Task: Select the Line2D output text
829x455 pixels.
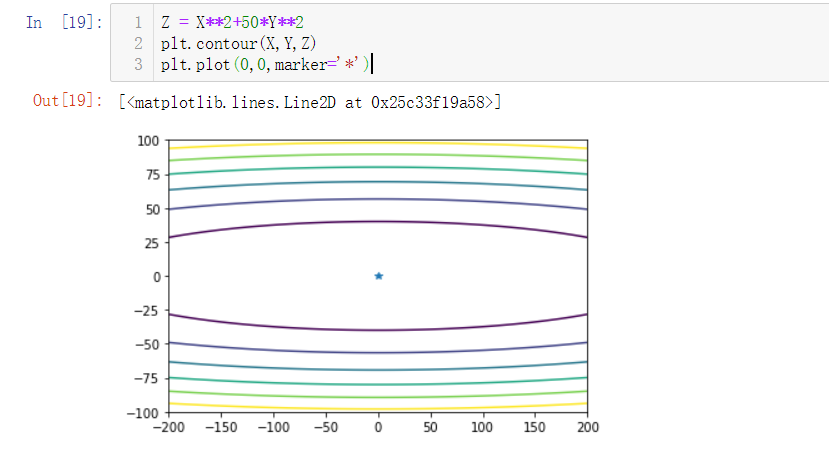Action: 310,102
